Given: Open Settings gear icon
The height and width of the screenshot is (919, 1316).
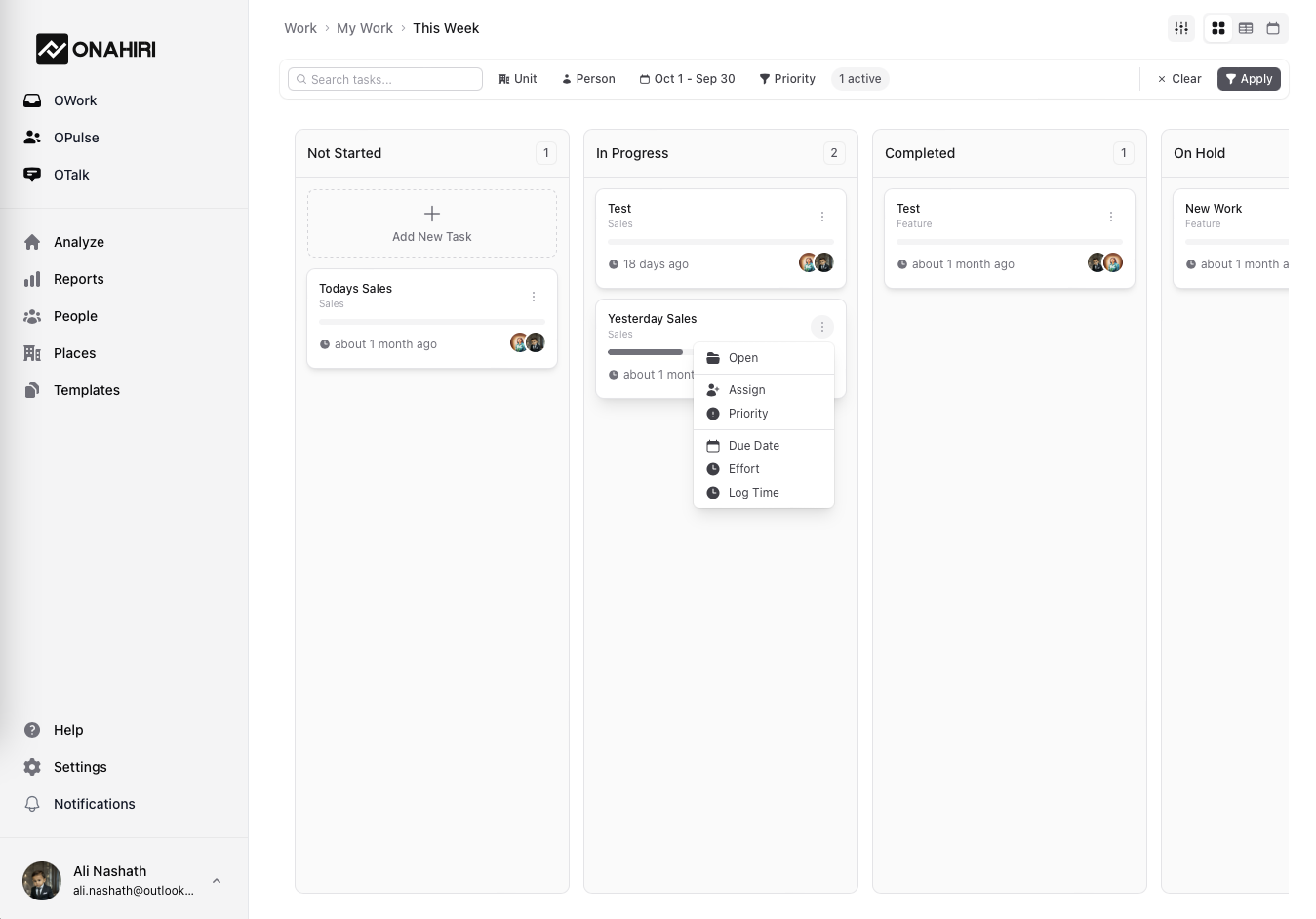Looking at the screenshot, I should point(32,767).
